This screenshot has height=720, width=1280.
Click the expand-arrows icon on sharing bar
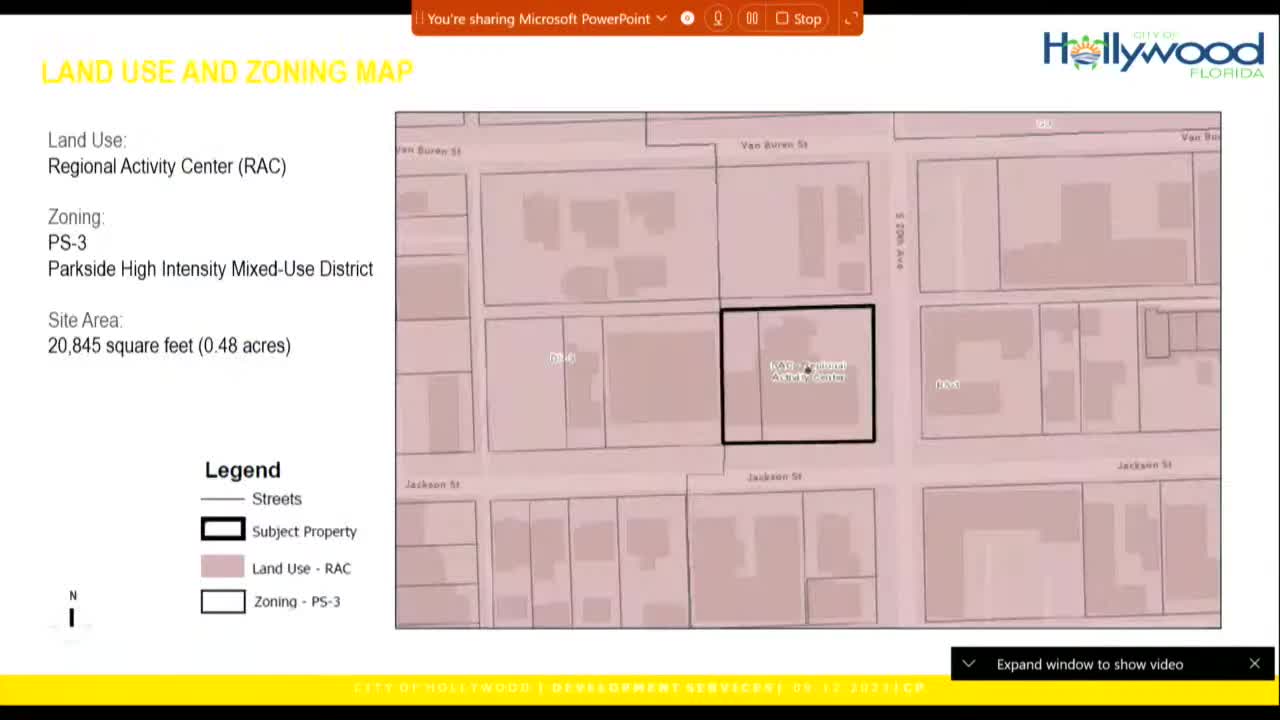coord(851,18)
